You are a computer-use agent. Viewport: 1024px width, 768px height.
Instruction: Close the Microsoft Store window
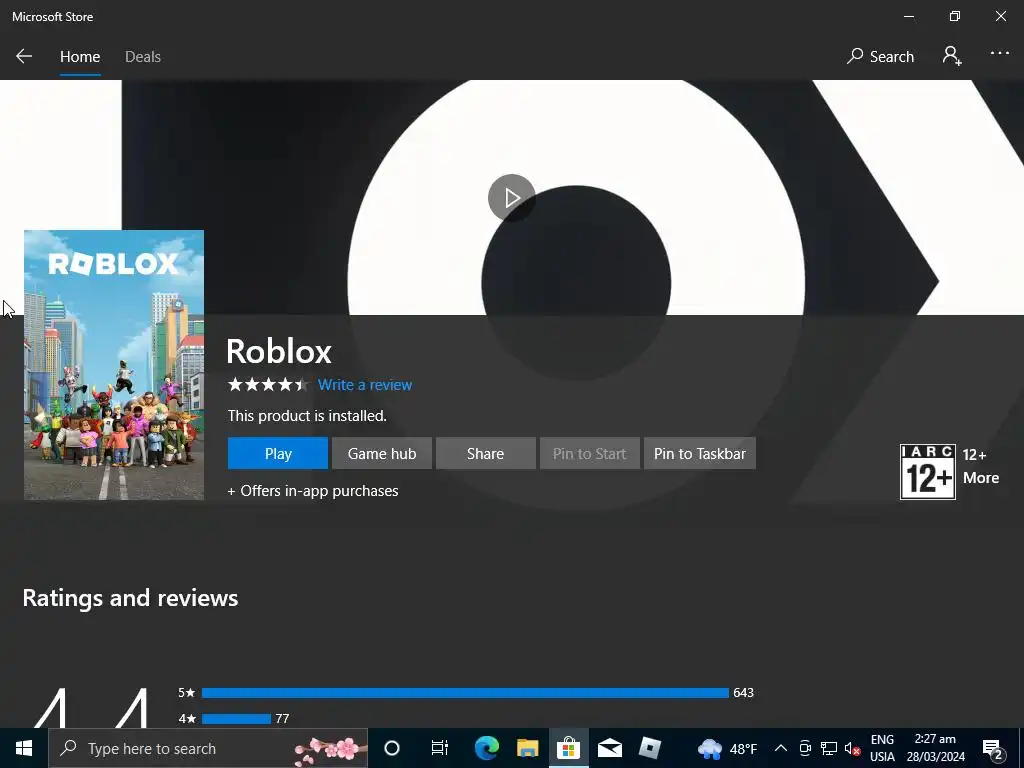click(1000, 16)
